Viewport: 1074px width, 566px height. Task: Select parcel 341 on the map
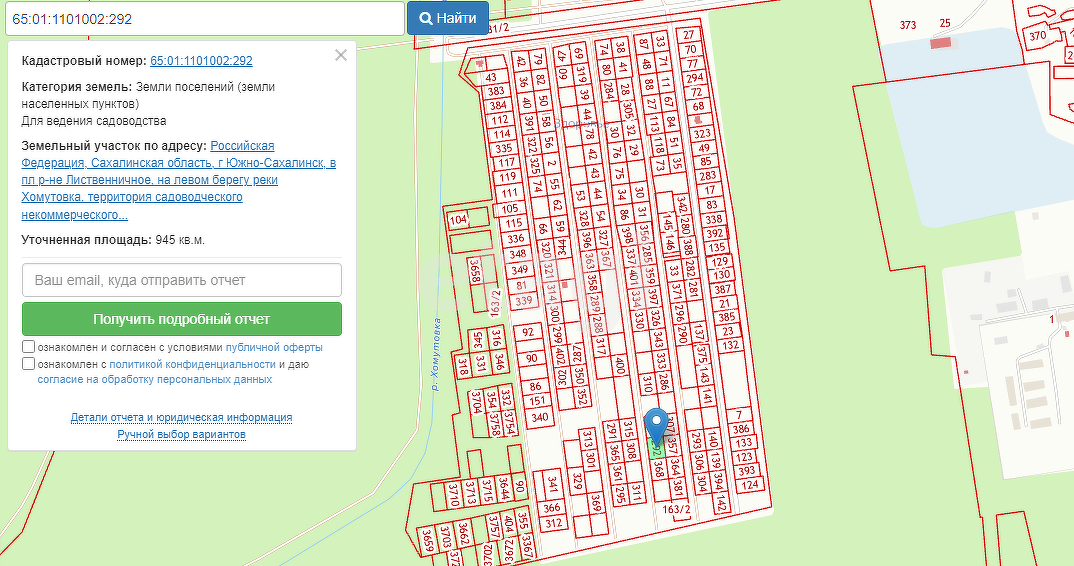(552, 484)
